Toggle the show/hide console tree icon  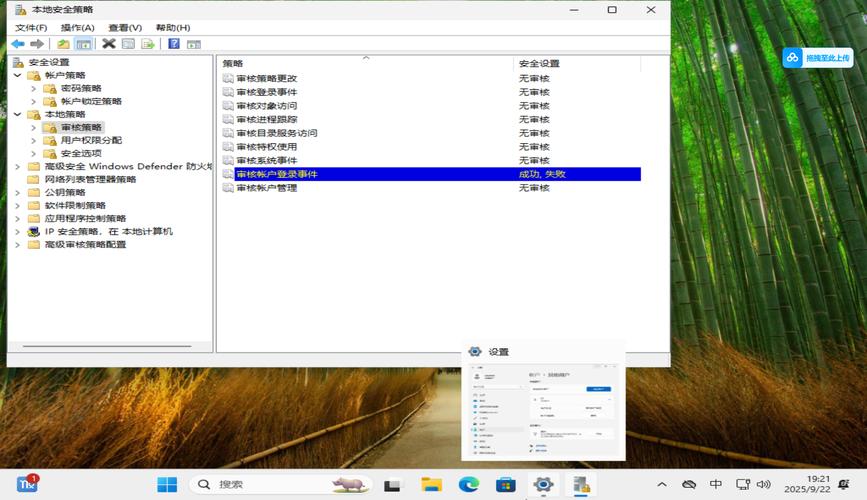tap(83, 44)
